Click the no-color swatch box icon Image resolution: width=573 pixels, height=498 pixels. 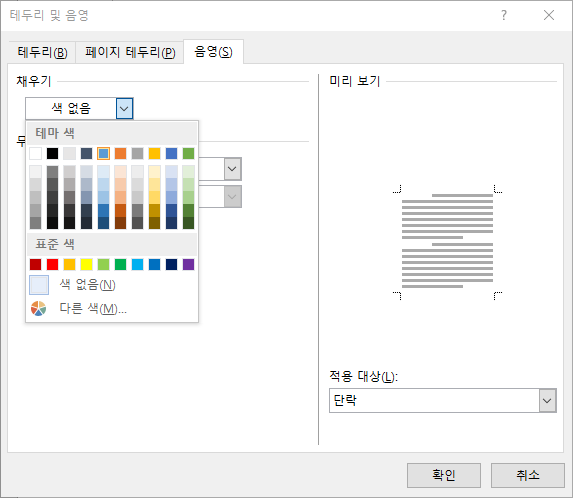click(39, 285)
